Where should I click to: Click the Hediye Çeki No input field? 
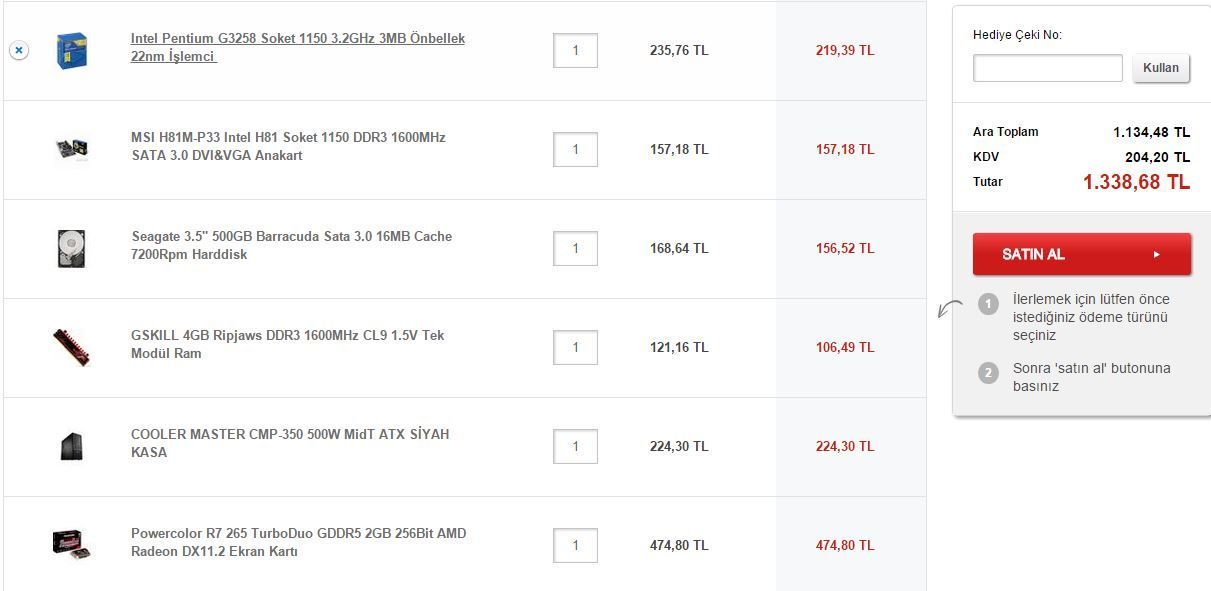tap(1047, 68)
